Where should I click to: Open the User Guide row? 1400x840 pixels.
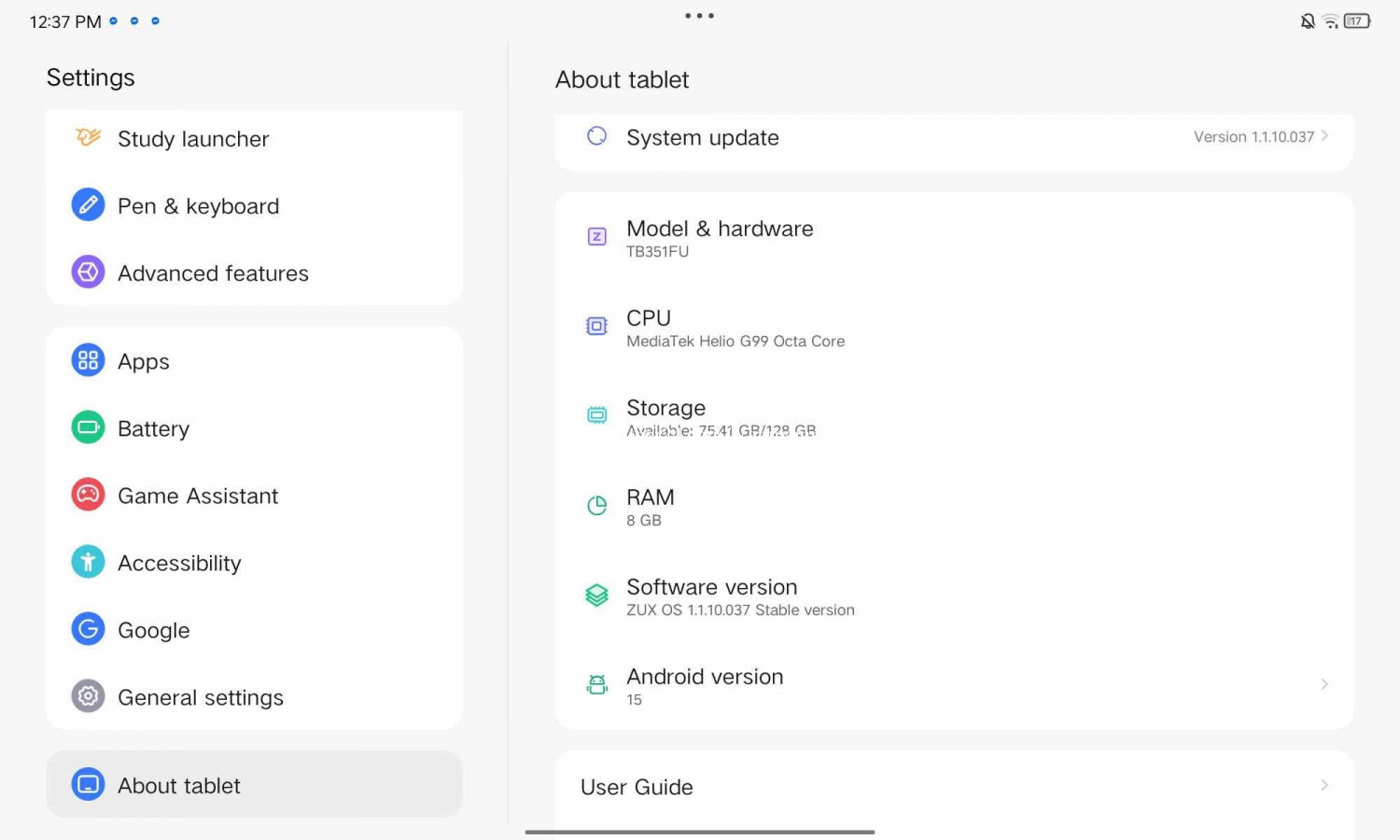click(954, 787)
